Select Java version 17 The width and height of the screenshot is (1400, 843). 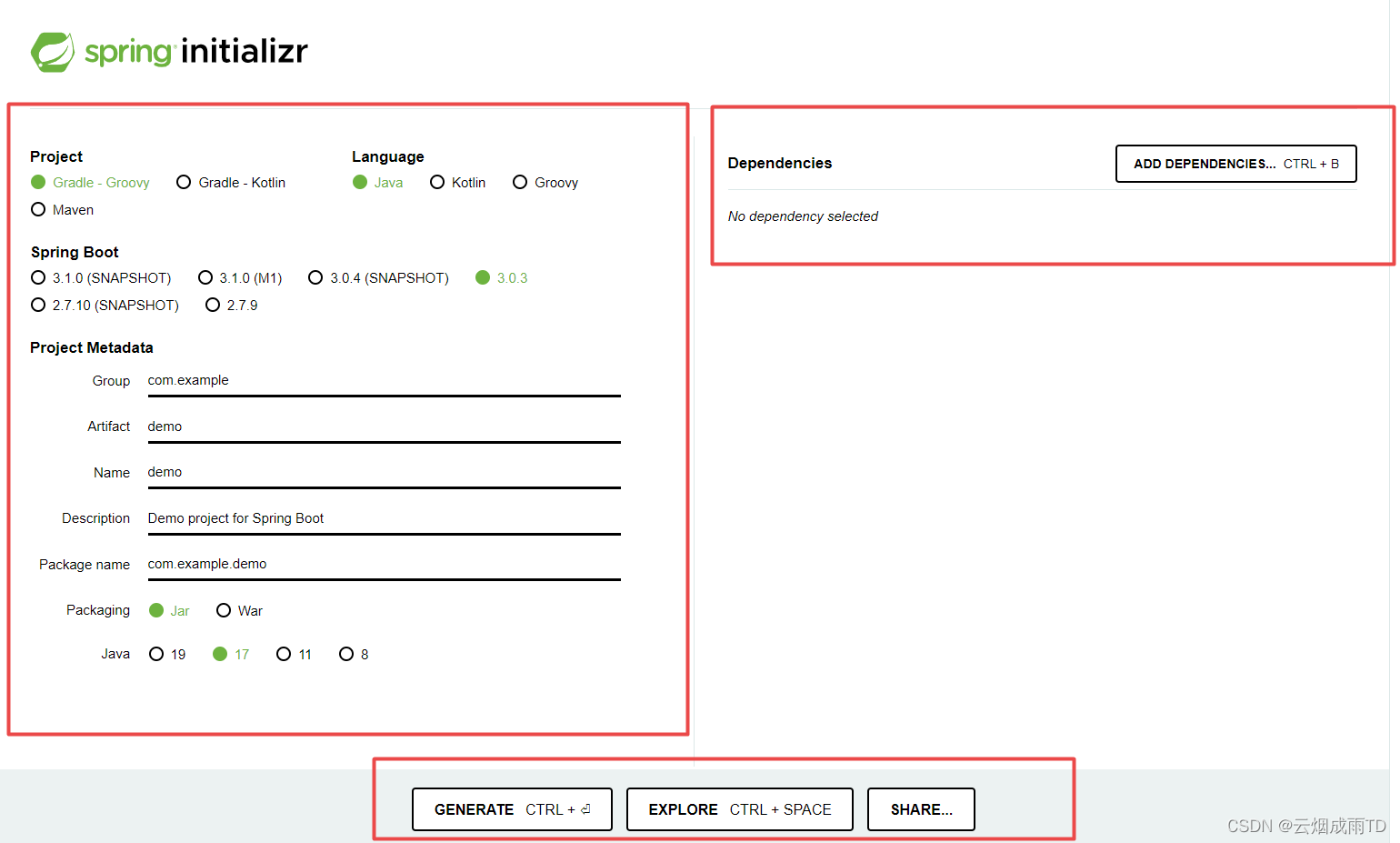point(231,655)
